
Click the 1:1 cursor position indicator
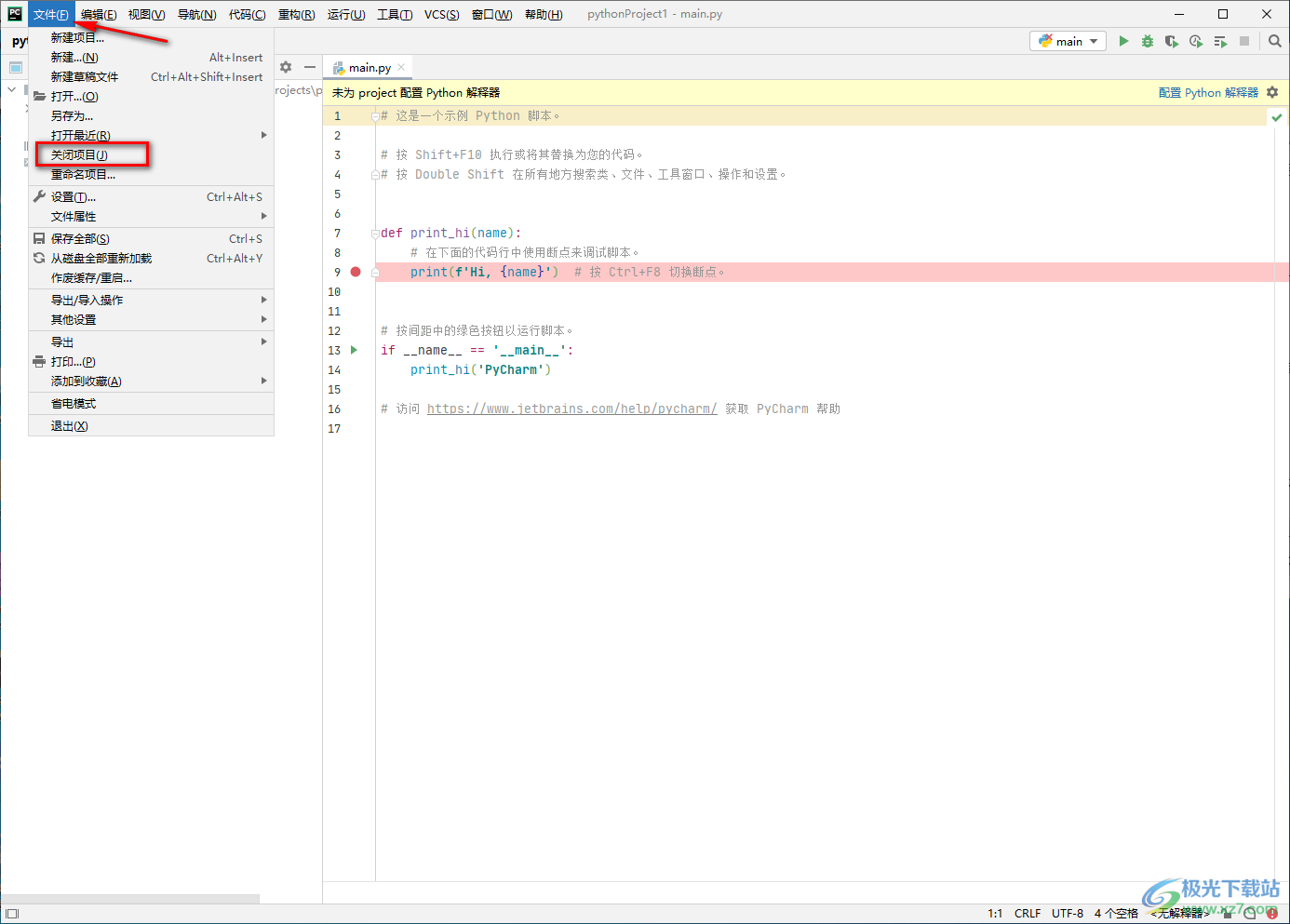(x=995, y=914)
